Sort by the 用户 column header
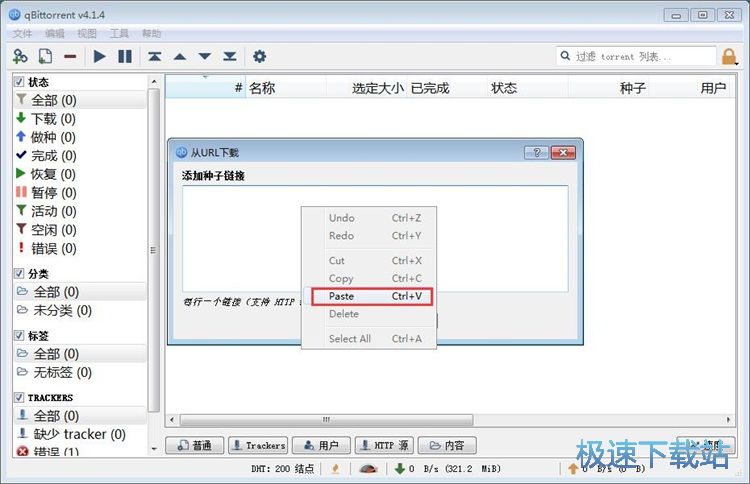The height and width of the screenshot is (484, 750). pyautogui.click(x=689, y=88)
